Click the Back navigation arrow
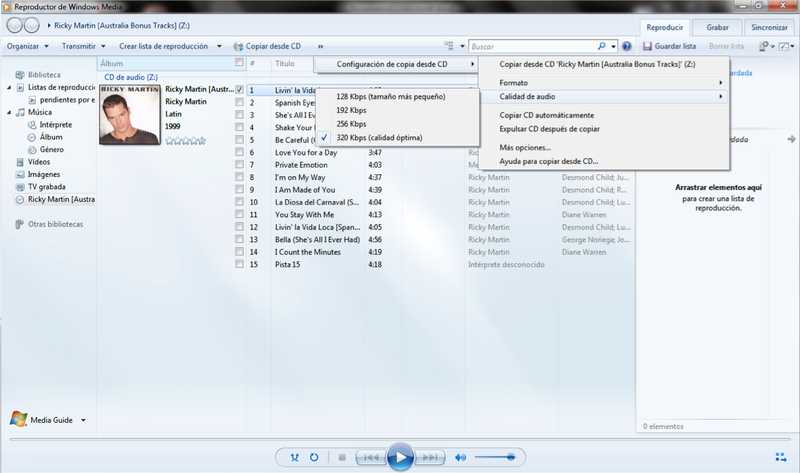 click(15, 25)
